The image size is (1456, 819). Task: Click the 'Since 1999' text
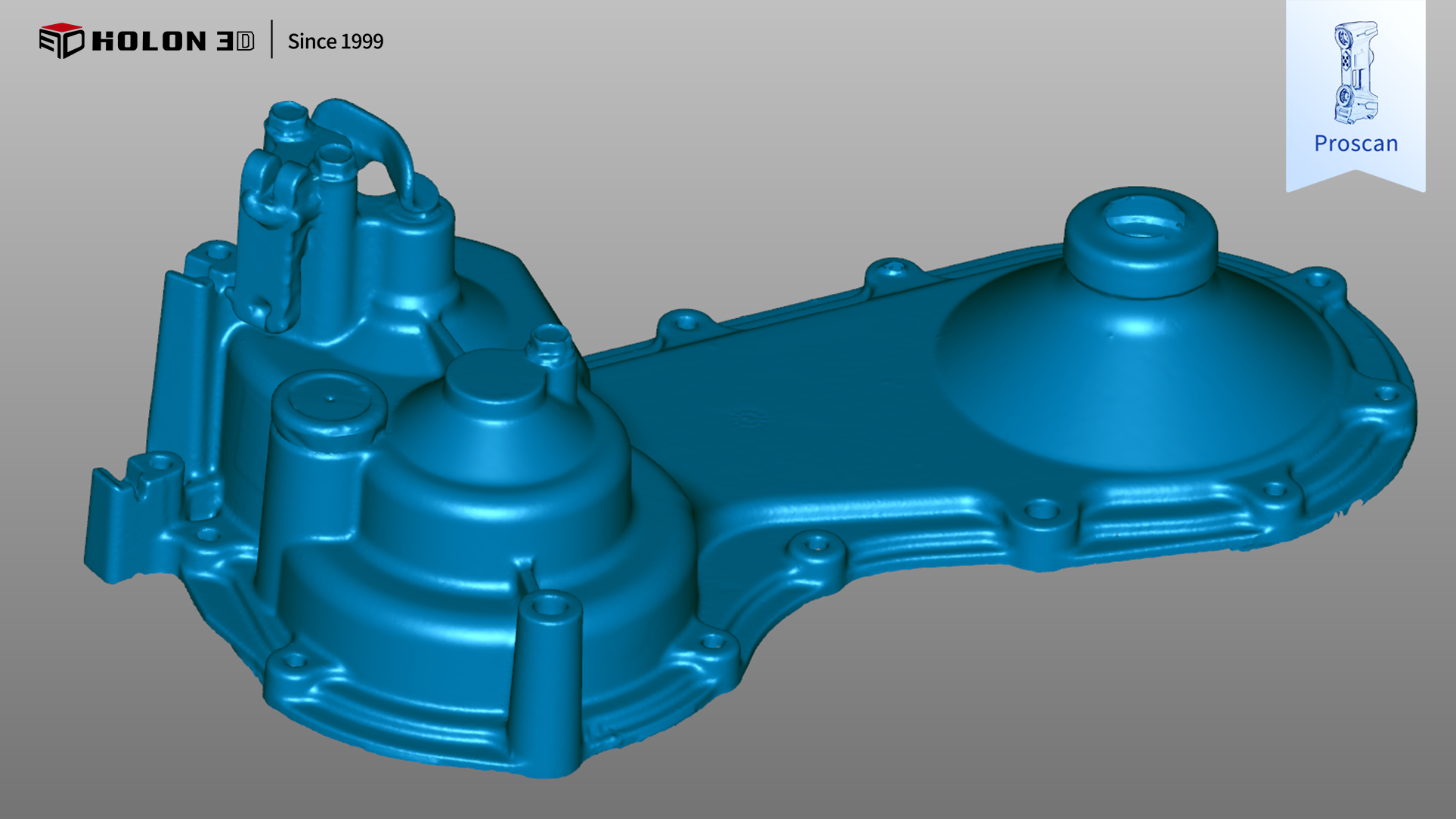coord(335,42)
